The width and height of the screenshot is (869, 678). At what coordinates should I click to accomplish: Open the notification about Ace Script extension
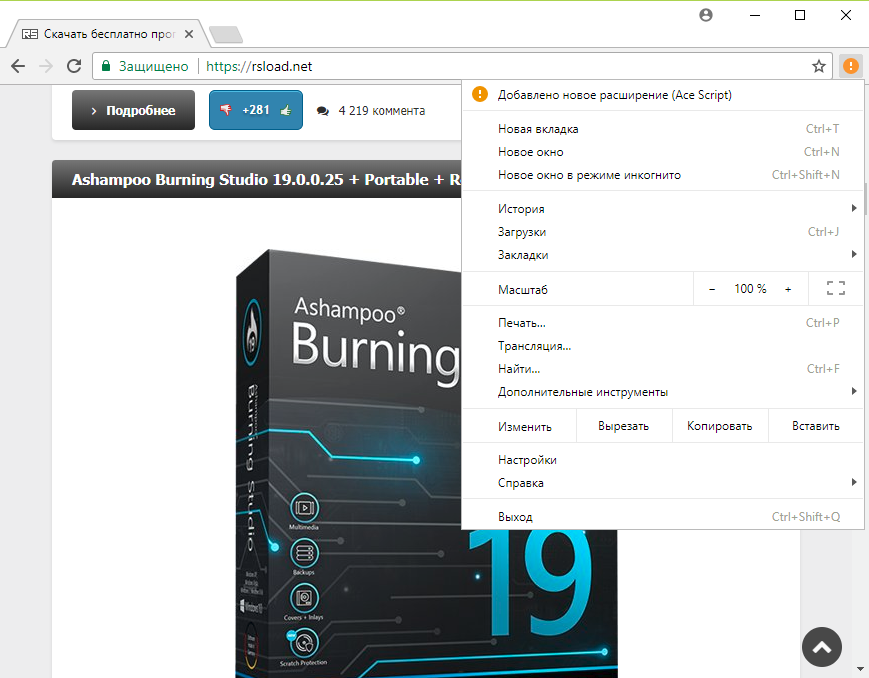coord(662,95)
